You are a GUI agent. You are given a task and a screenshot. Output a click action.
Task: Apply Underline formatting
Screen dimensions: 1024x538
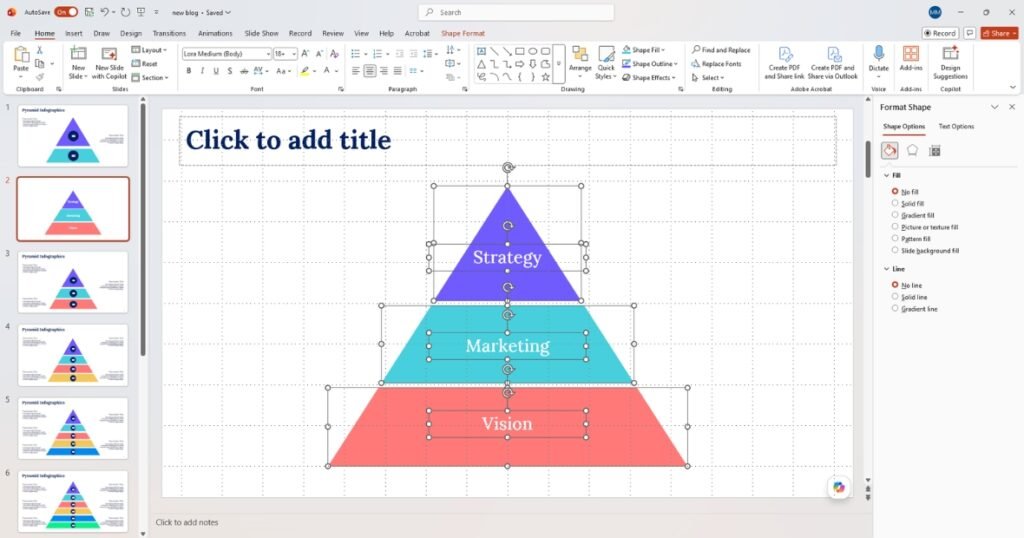click(x=216, y=71)
